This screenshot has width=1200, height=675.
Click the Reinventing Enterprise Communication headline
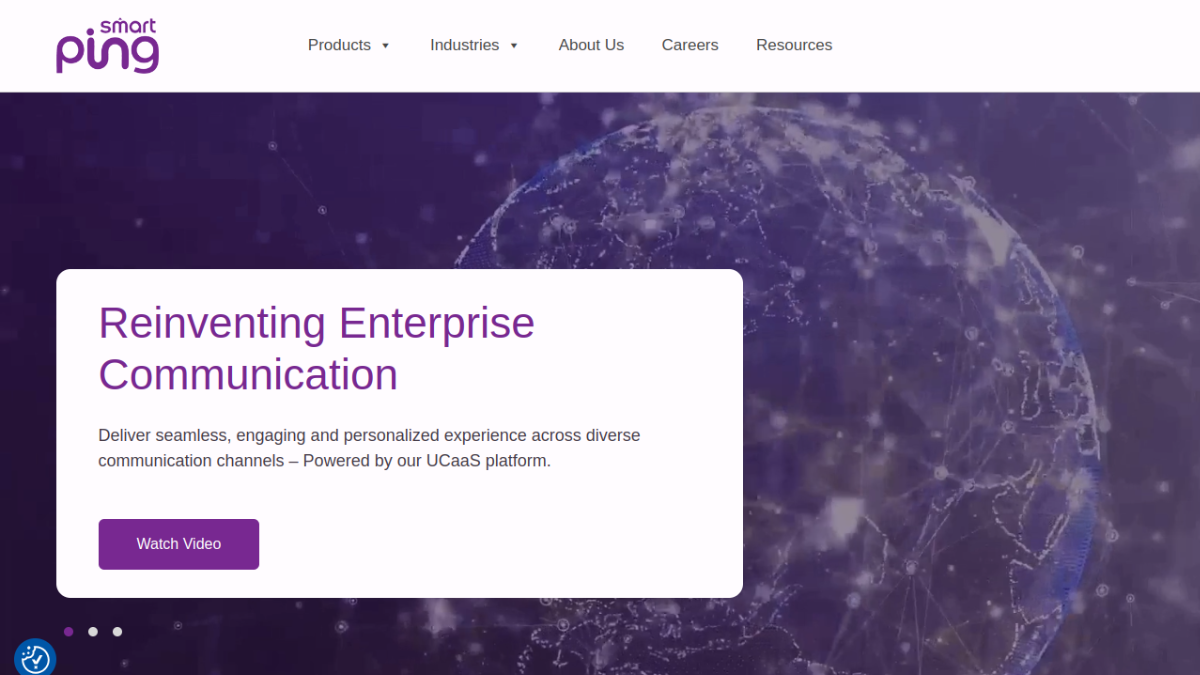316,349
